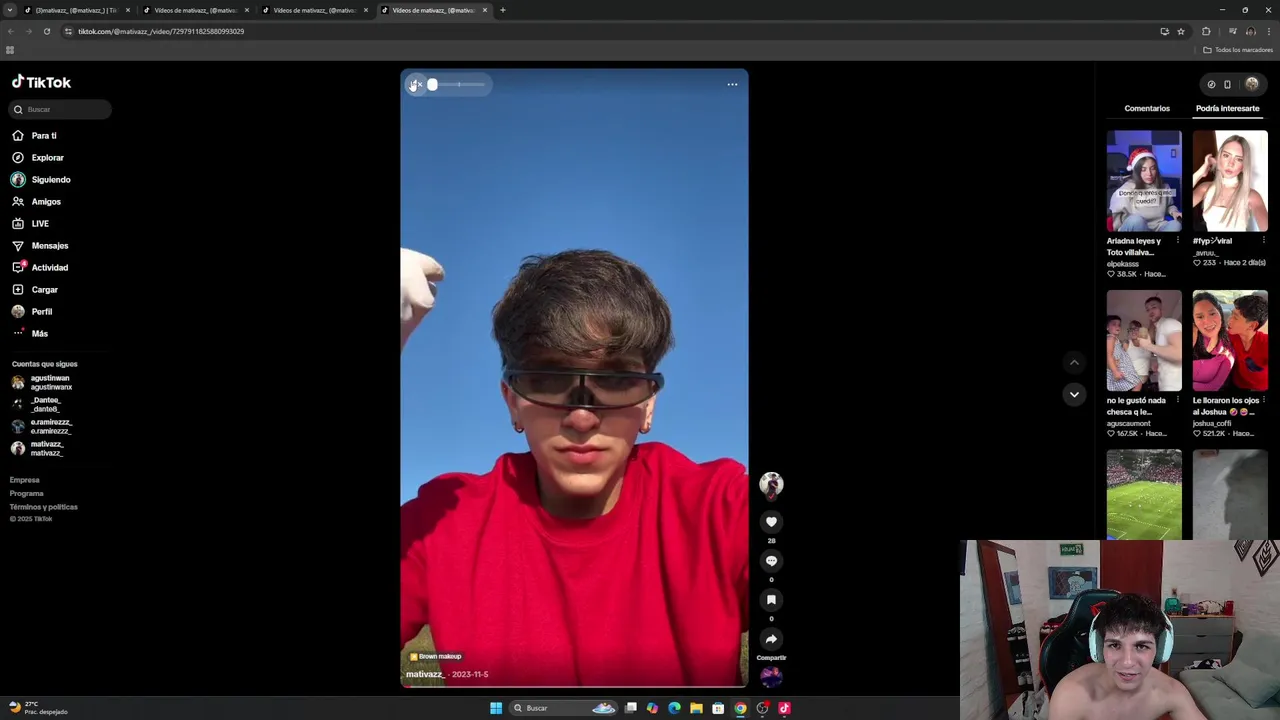Open options for Ariadna leyes video card
1280x720 pixels.
tap(1177, 240)
